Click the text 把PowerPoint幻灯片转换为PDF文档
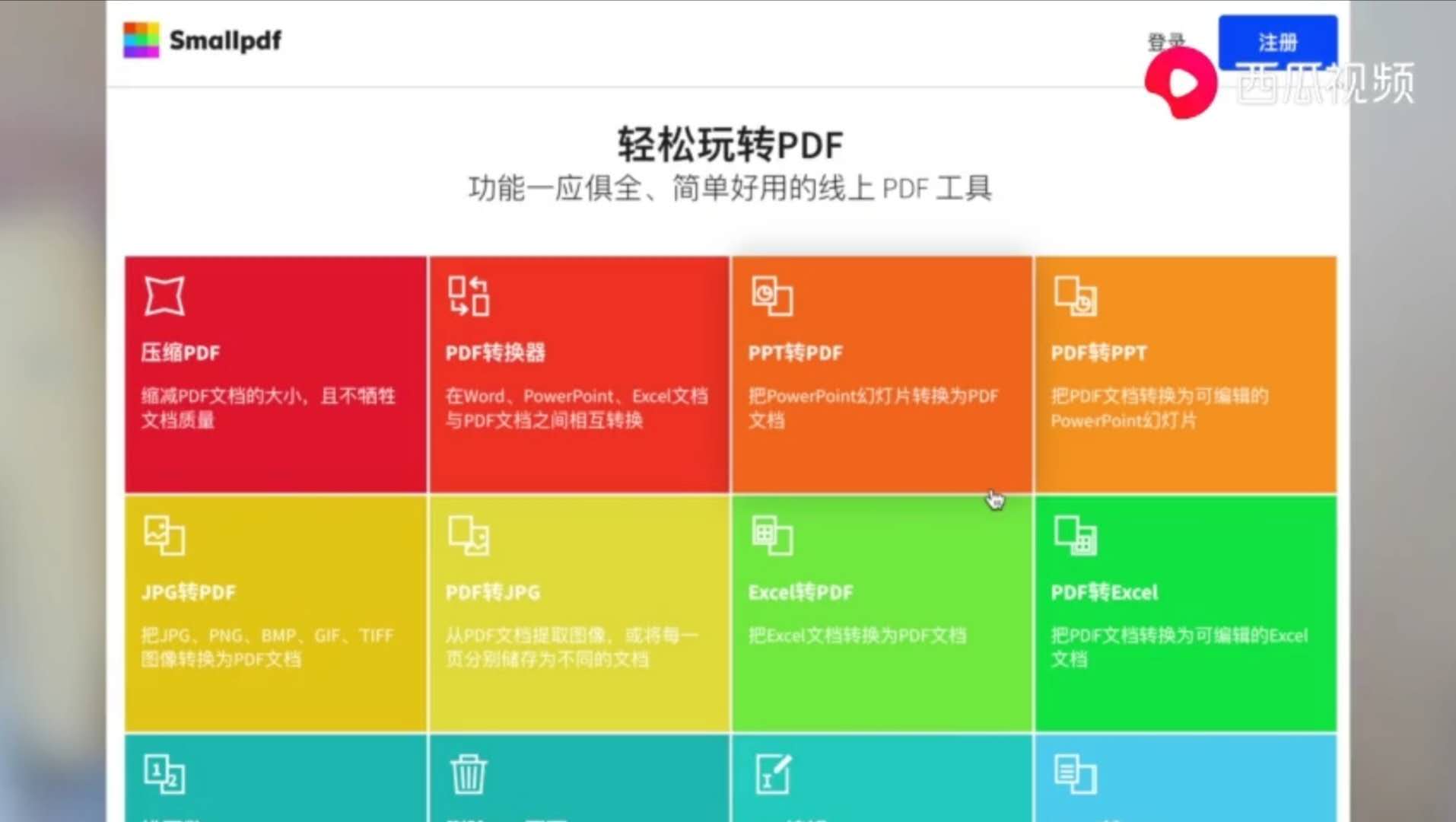Image resolution: width=1456 pixels, height=822 pixels. (x=873, y=408)
